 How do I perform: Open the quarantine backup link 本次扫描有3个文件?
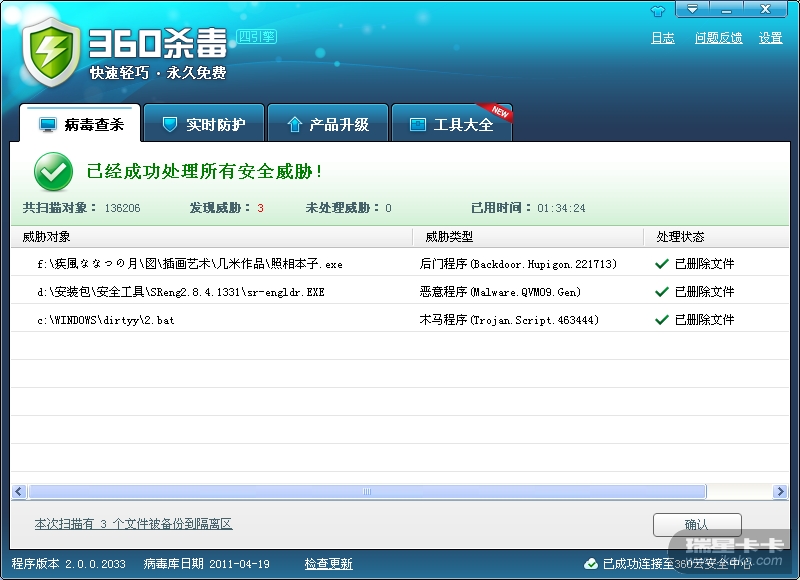point(134,524)
